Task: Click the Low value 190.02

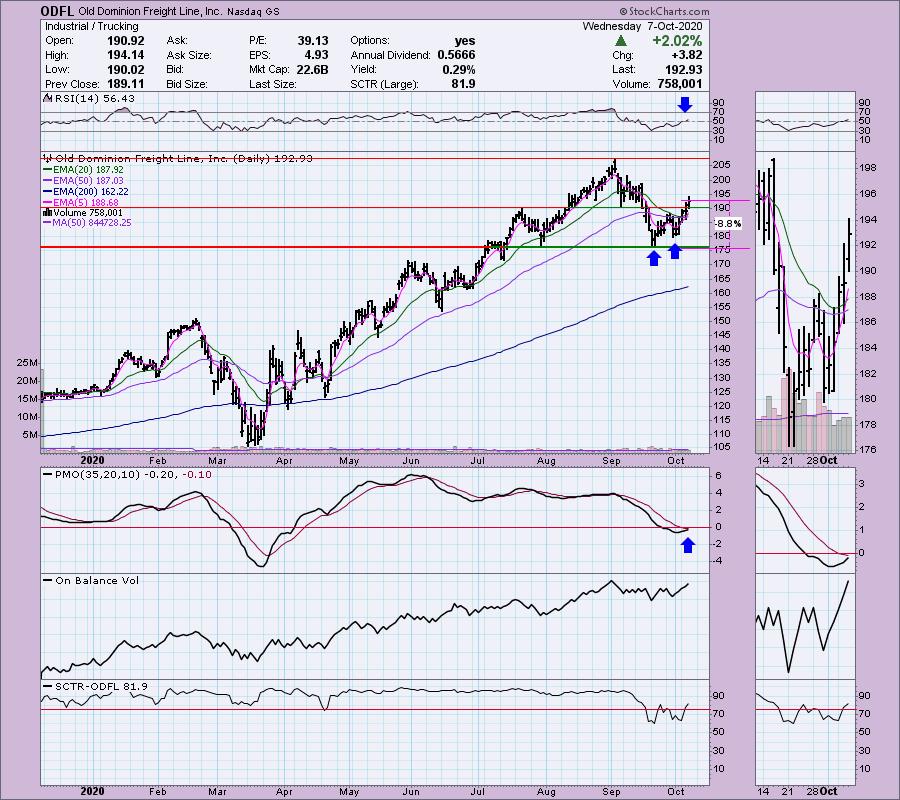Action: 126,69
